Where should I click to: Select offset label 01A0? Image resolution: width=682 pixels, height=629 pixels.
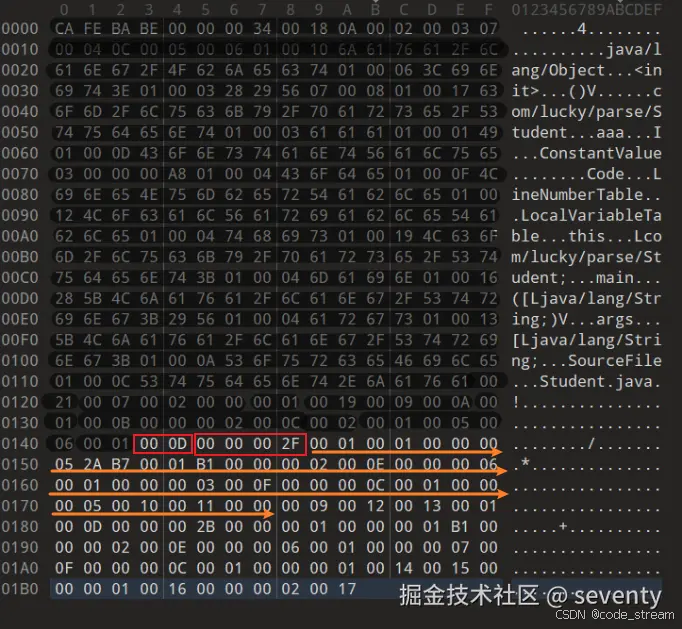click(20, 568)
